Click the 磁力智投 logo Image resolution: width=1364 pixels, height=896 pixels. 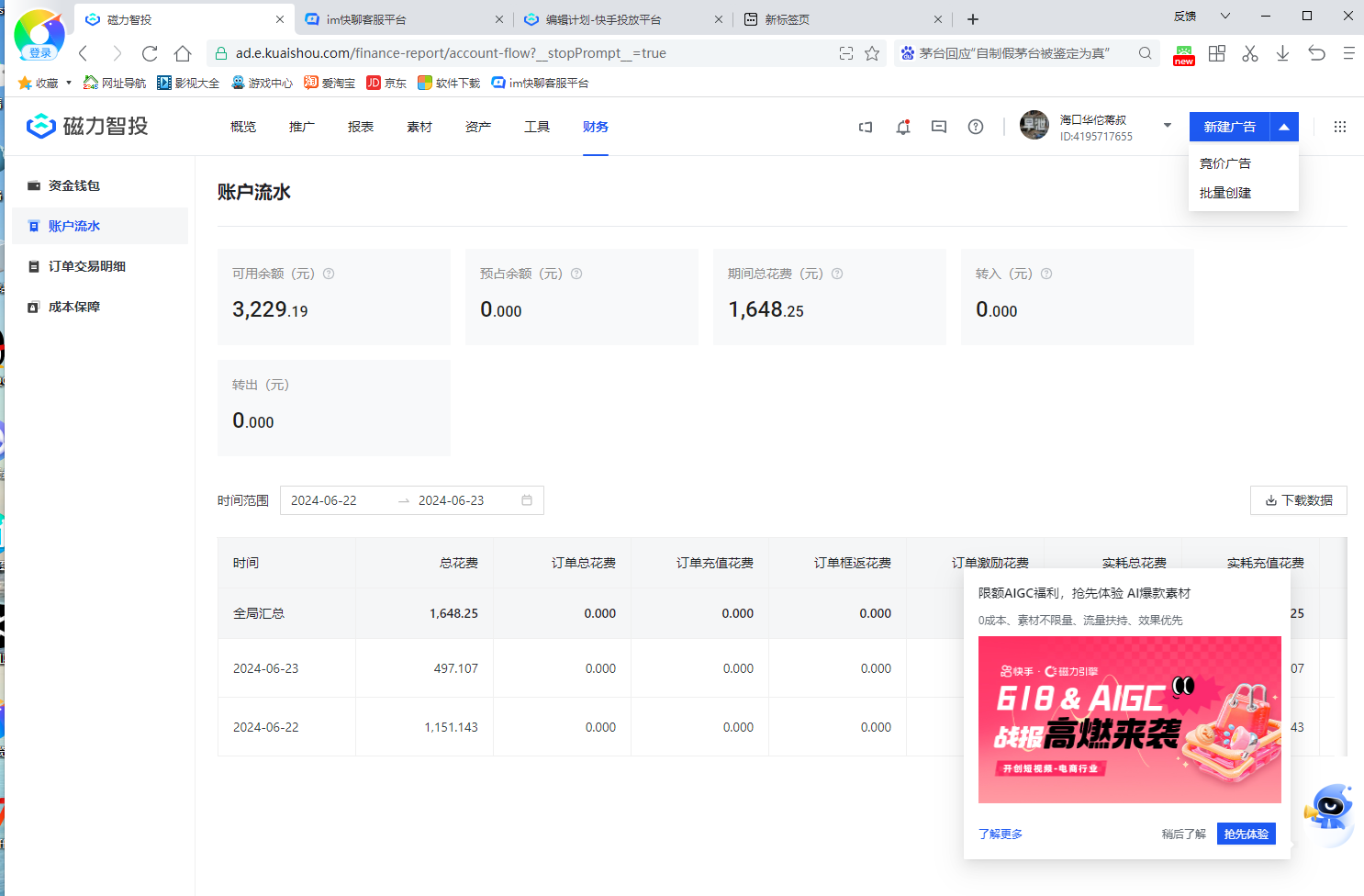[87, 126]
